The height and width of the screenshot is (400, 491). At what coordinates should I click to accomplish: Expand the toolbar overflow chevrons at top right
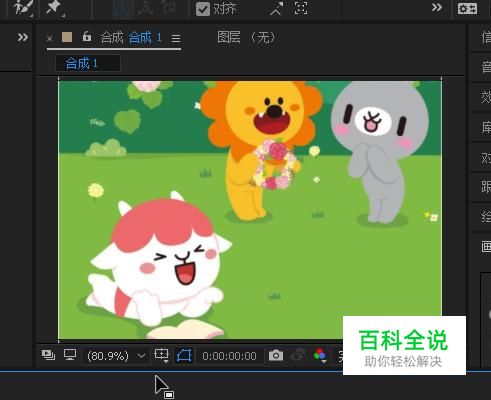click(436, 7)
